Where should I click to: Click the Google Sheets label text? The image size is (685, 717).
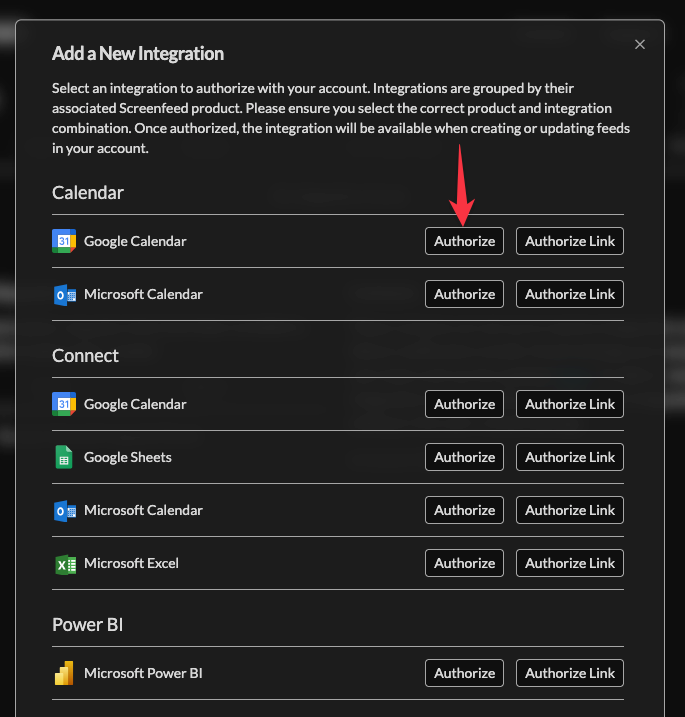[x=128, y=457]
